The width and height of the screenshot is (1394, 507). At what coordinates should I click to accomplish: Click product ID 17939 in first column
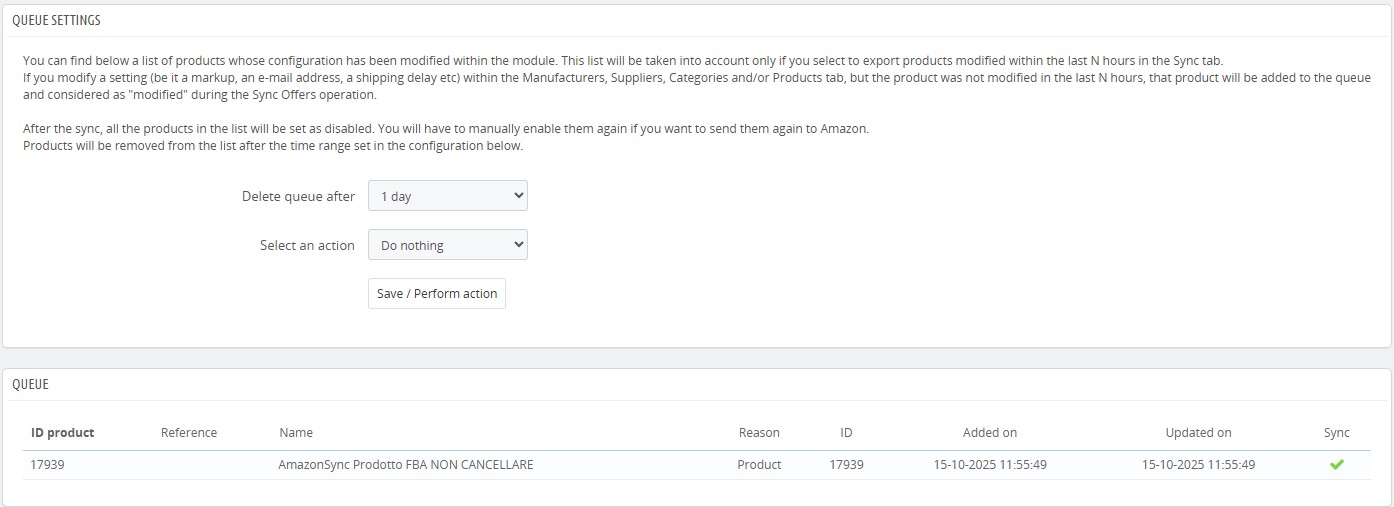[x=48, y=464]
